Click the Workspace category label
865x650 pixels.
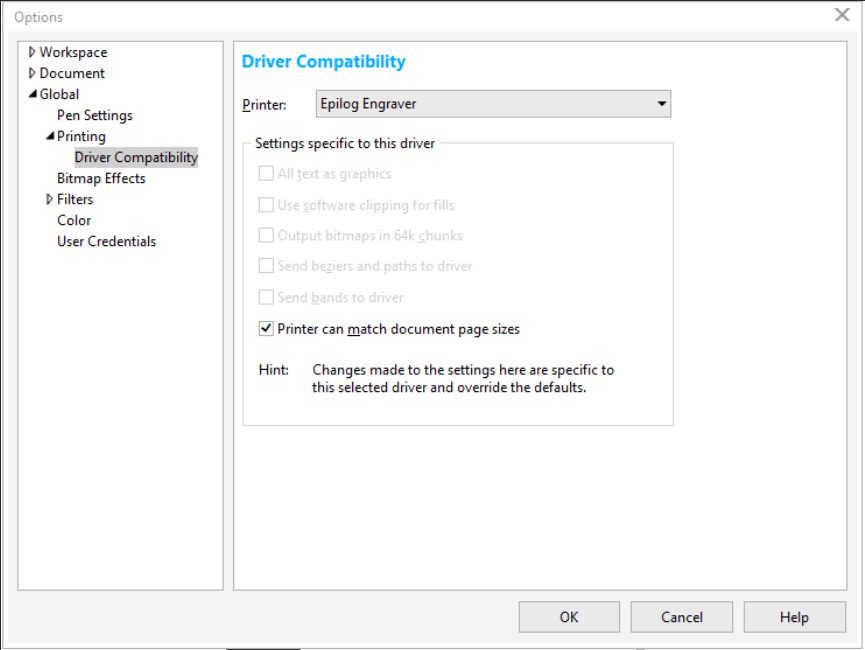coord(73,52)
